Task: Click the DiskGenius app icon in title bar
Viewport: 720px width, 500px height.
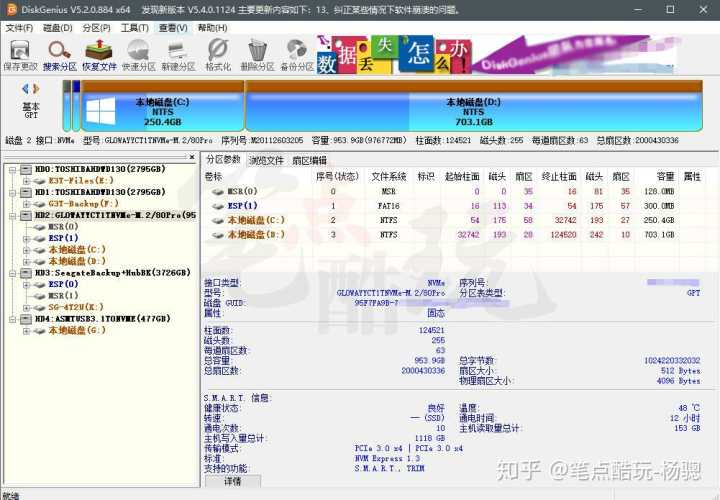Action: [11, 9]
